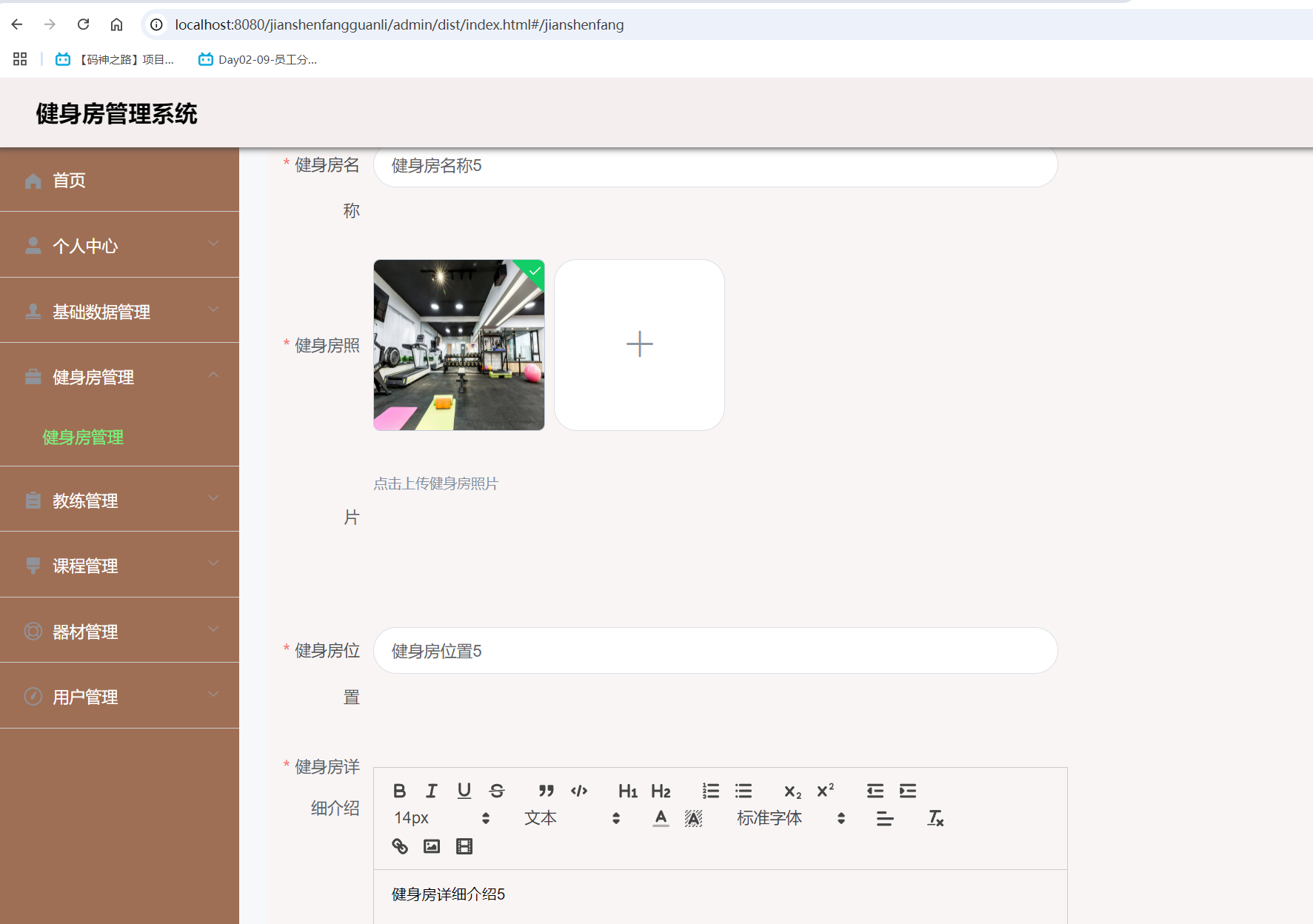
Task: Apply ordered list formatting
Action: click(709, 791)
